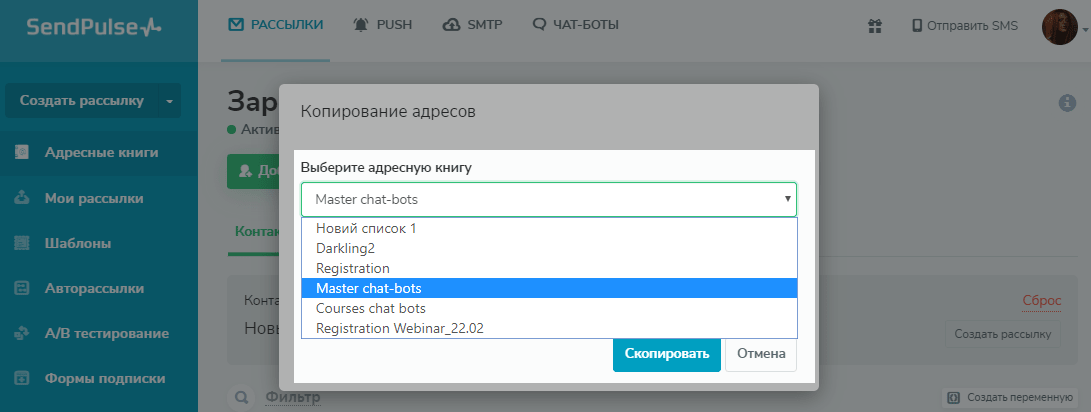
Task: Click the search magnifier icon near Фильтр
Action: 241,398
